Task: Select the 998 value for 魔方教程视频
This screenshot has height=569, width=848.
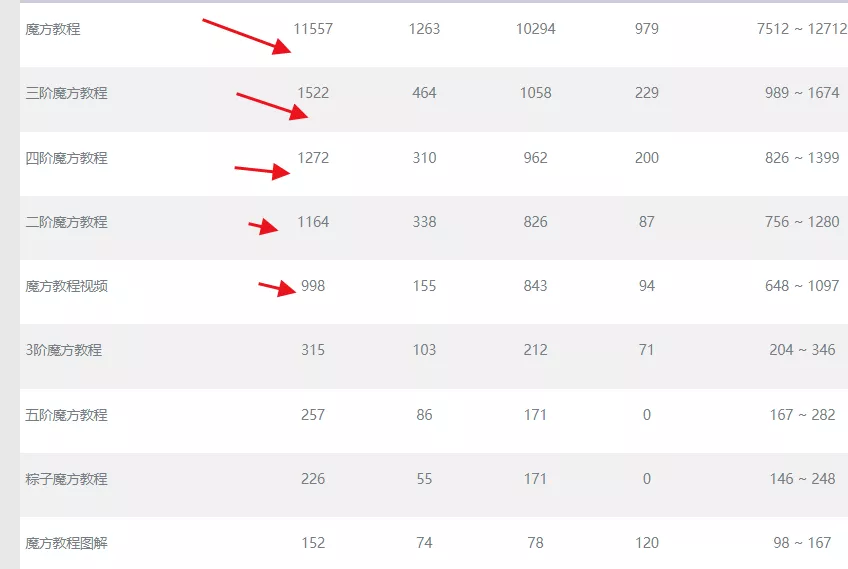Action: pyautogui.click(x=313, y=286)
